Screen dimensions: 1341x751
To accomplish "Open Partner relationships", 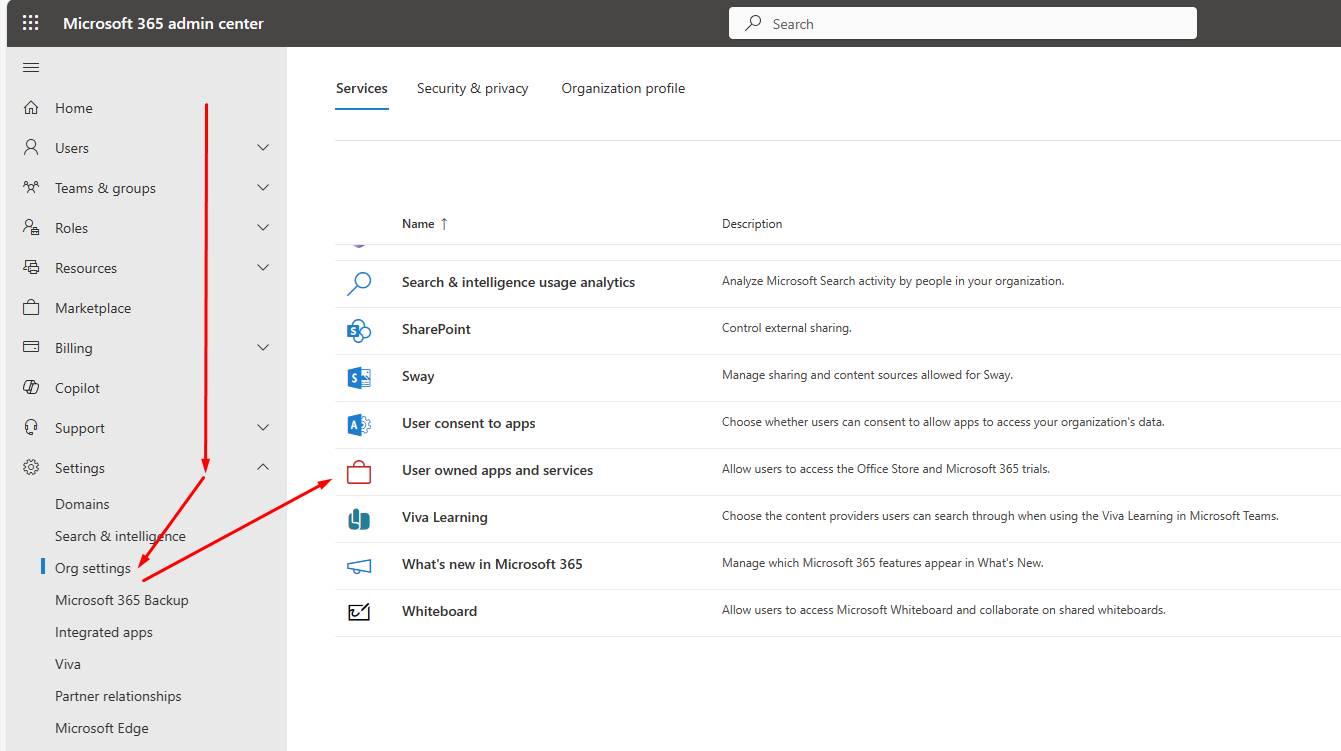I will coord(118,696).
